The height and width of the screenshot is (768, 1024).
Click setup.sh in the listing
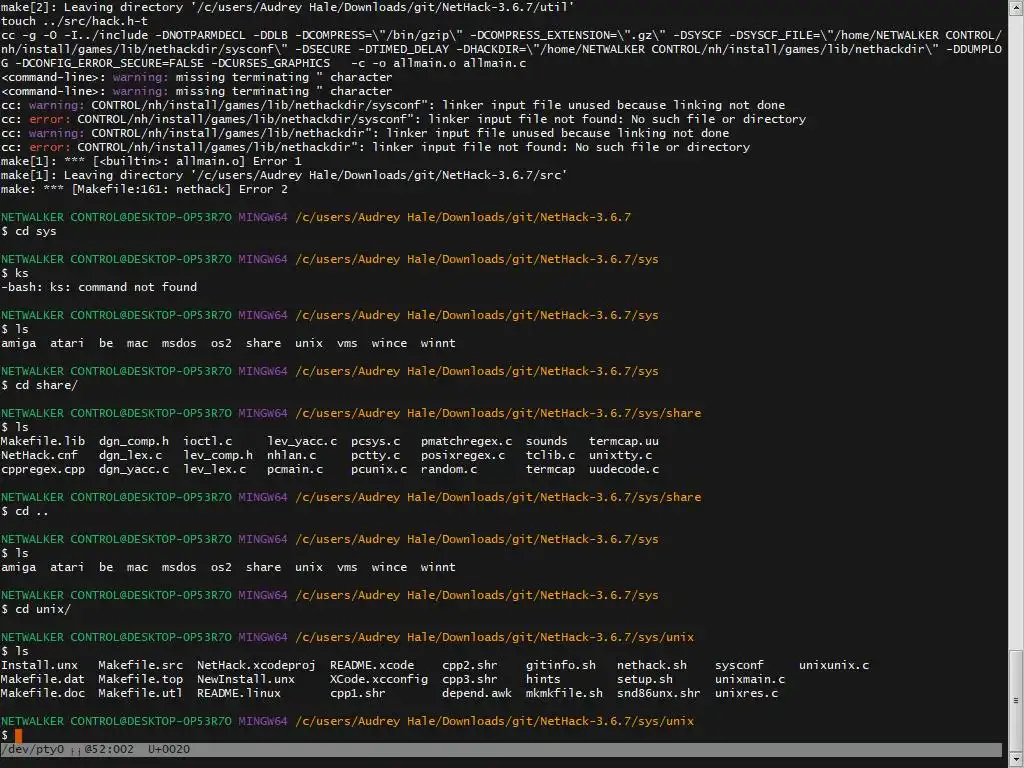coord(645,679)
